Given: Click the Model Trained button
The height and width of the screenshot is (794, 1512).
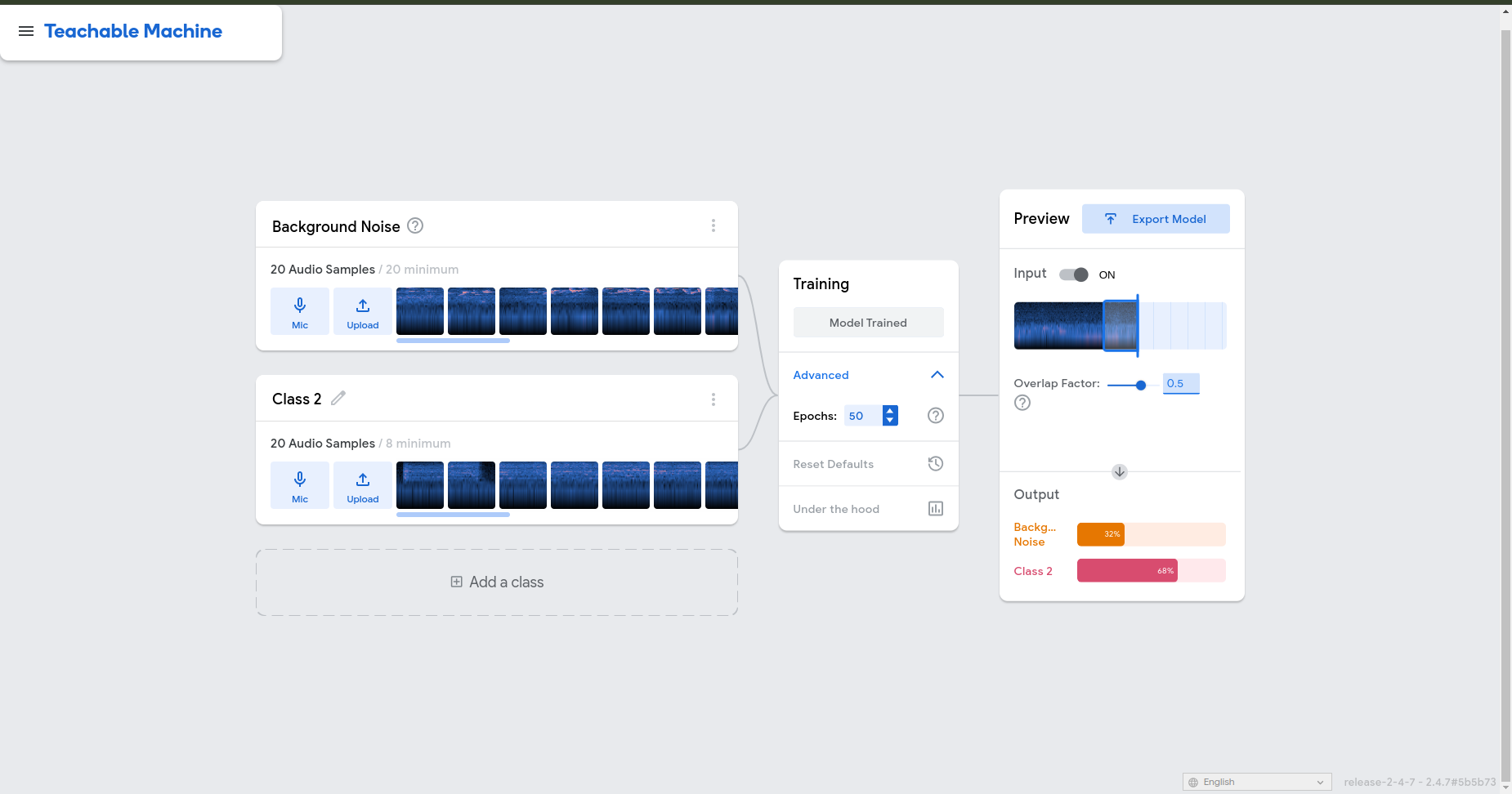Looking at the screenshot, I should pos(868,323).
